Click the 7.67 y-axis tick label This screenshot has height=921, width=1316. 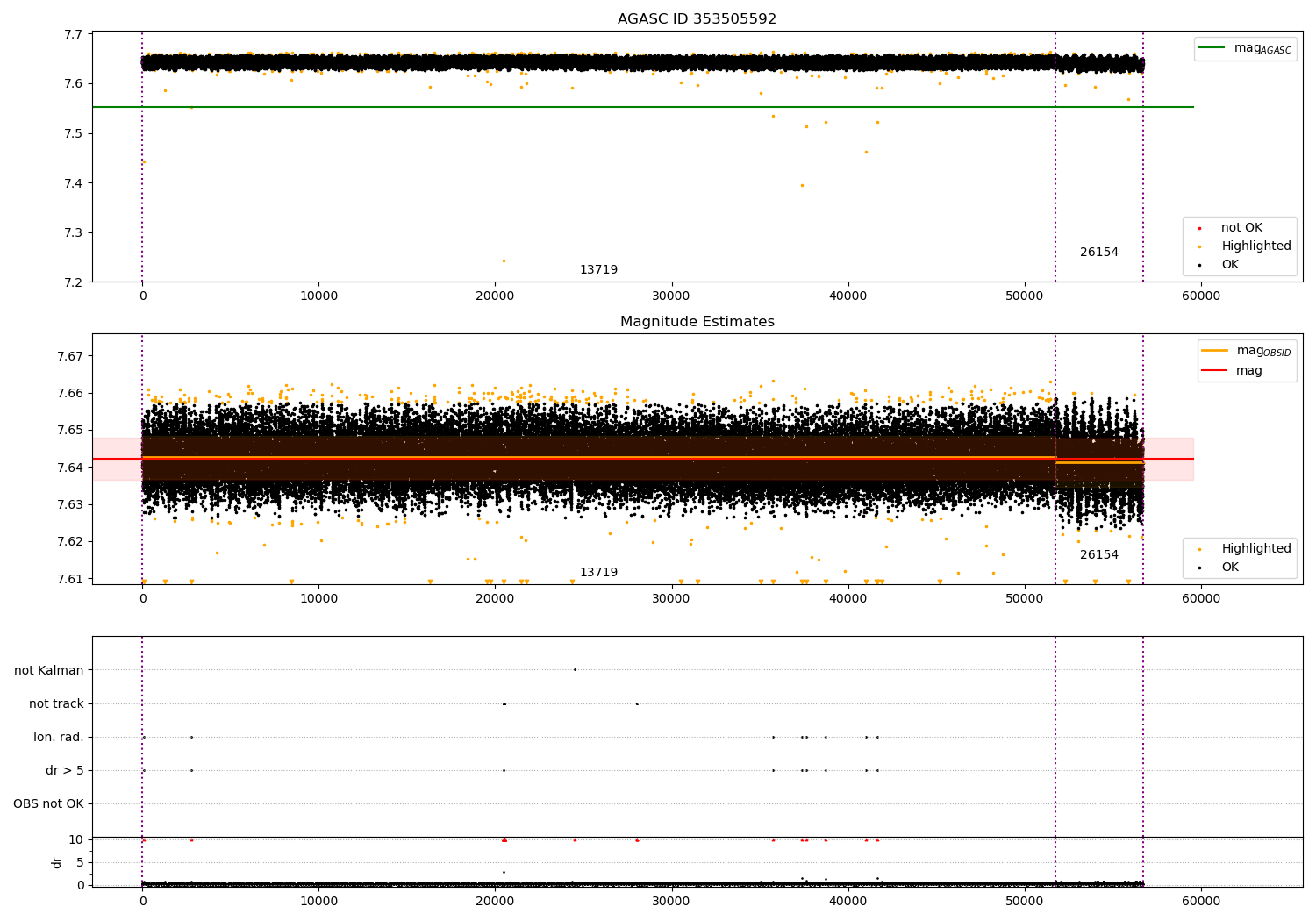[x=71, y=357]
